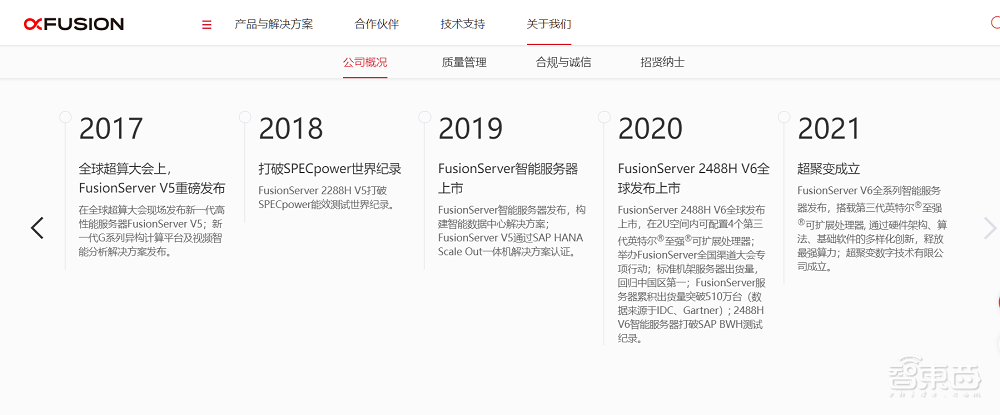Open 合作伙伴 menu
The height and width of the screenshot is (415, 1000).
[x=376, y=24]
